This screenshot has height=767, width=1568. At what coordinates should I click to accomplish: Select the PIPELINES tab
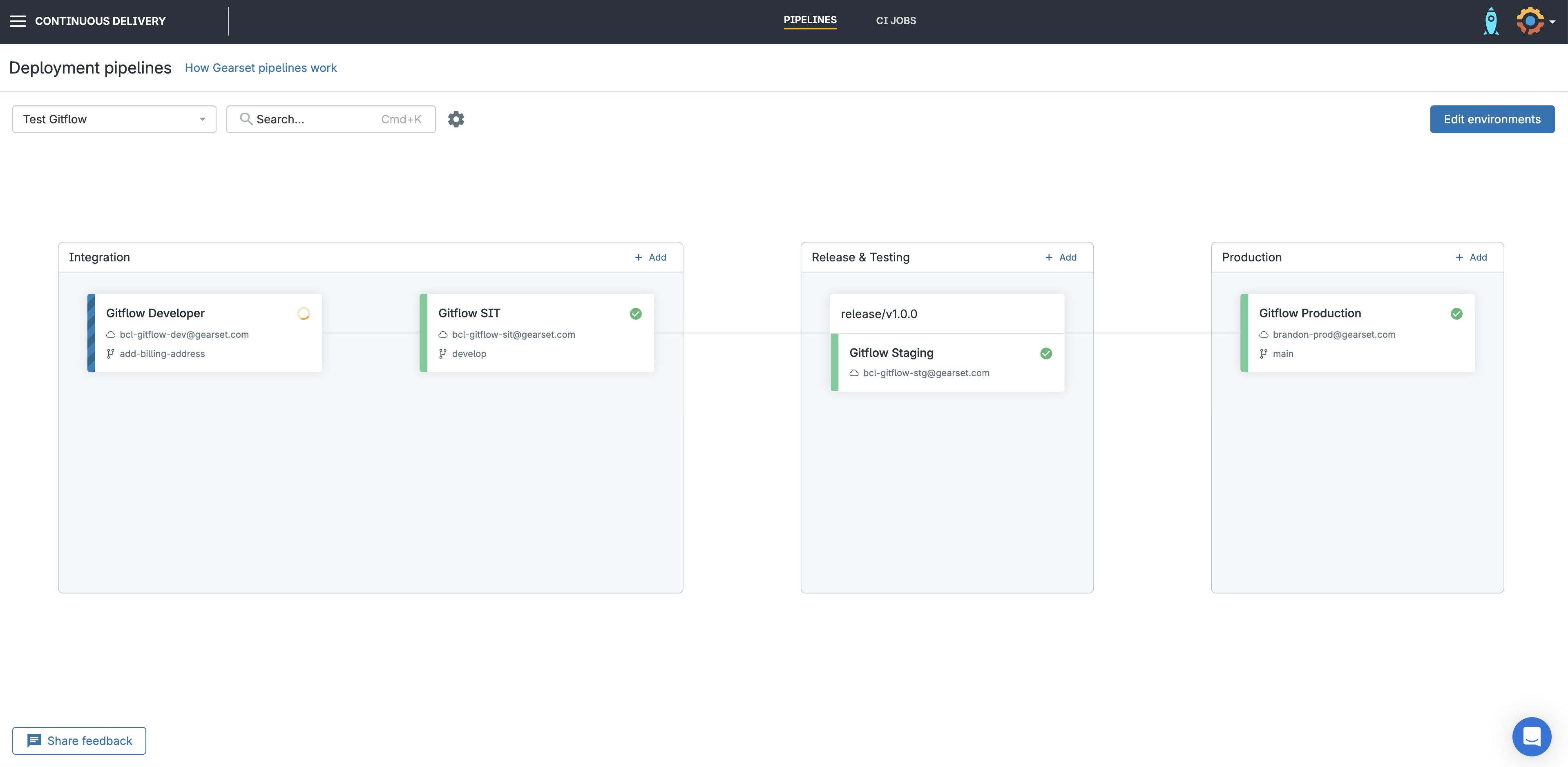(x=810, y=20)
